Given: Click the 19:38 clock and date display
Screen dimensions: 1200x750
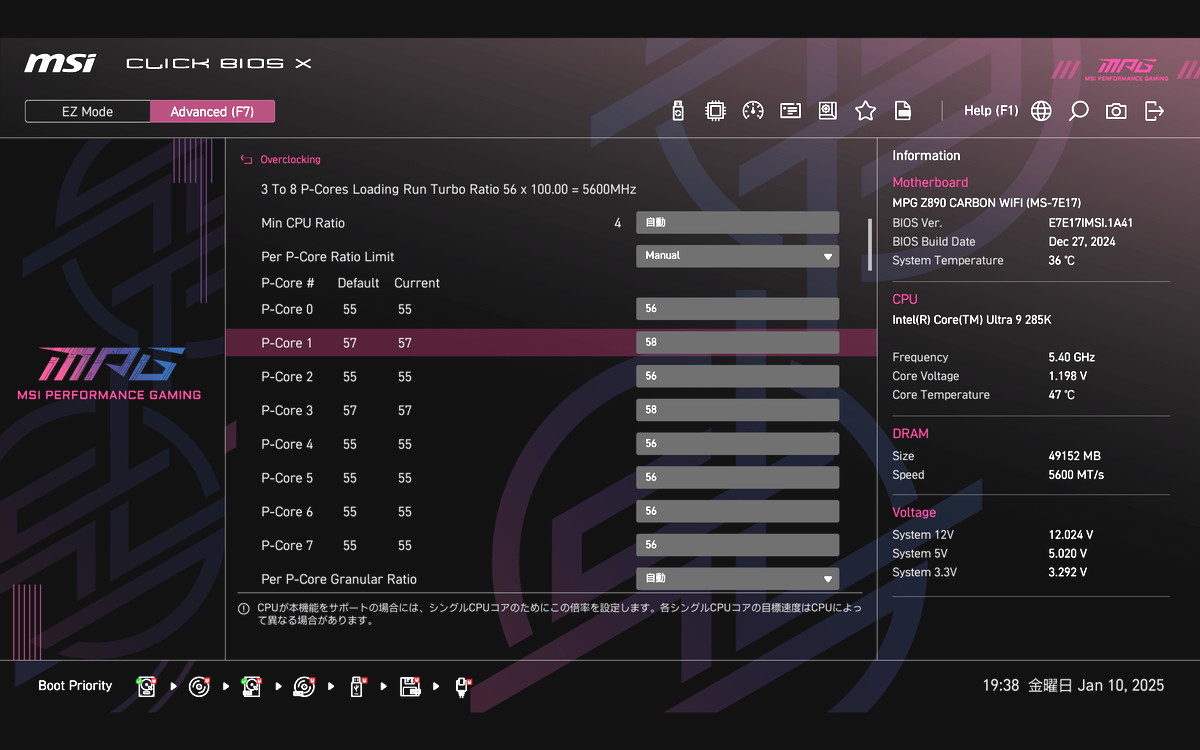Looking at the screenshot, I should 1073,686.
